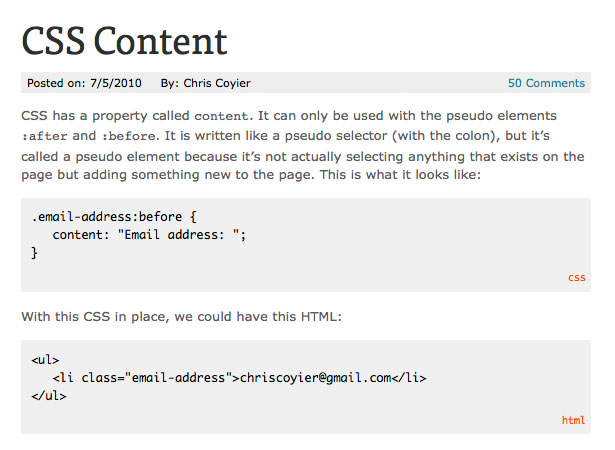This screenshot has height=450, width=615.
Task: Click the sentence With this CSS in place
Action: tap(182, 317)
